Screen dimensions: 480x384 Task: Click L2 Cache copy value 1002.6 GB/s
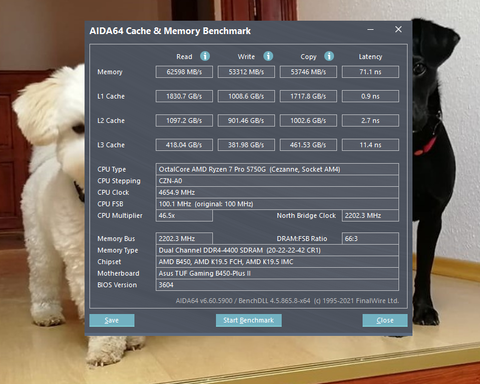pyautogui.click(x=308, y=121)
